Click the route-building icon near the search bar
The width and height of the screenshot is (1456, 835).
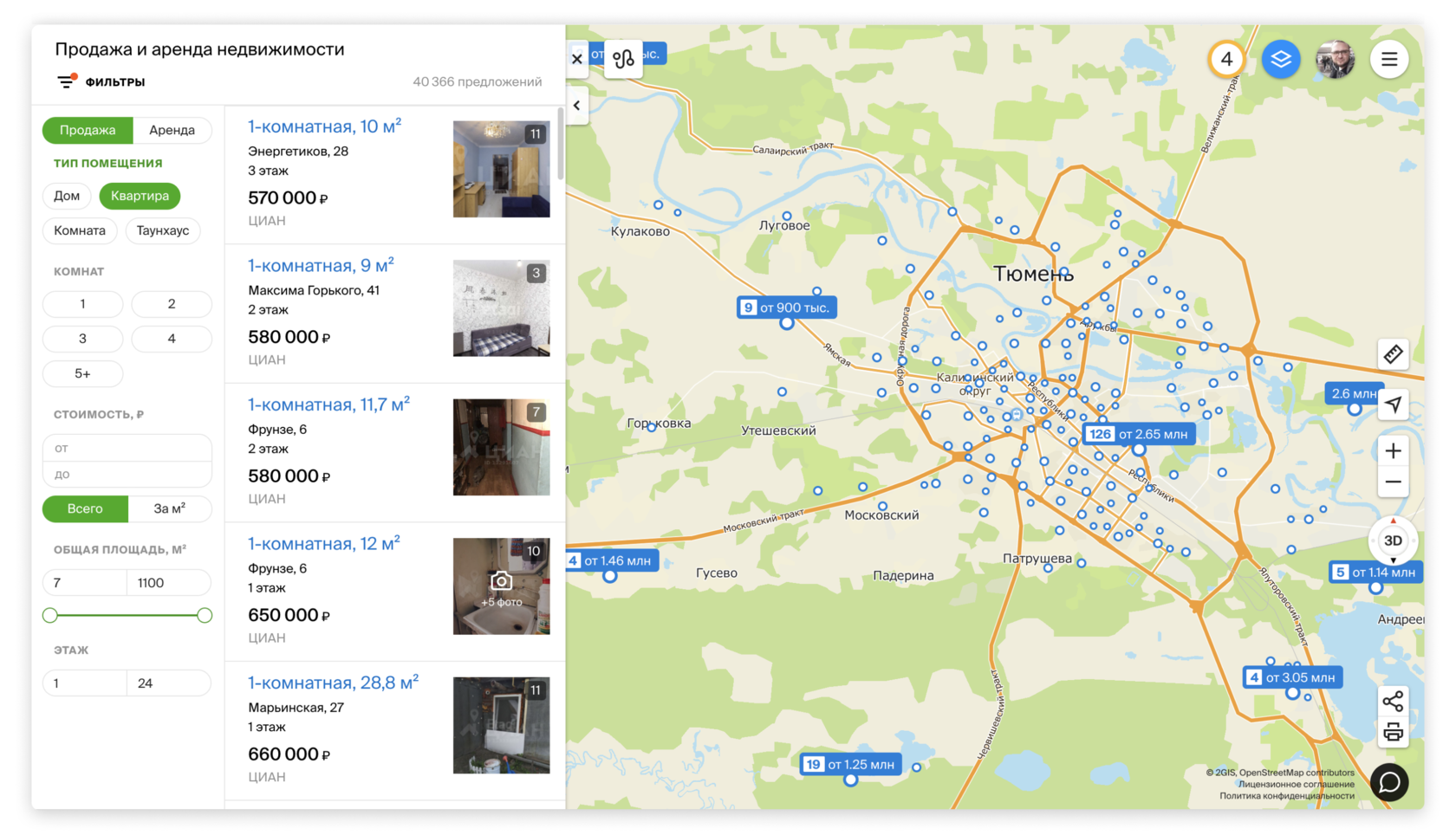tap(623, 59)
